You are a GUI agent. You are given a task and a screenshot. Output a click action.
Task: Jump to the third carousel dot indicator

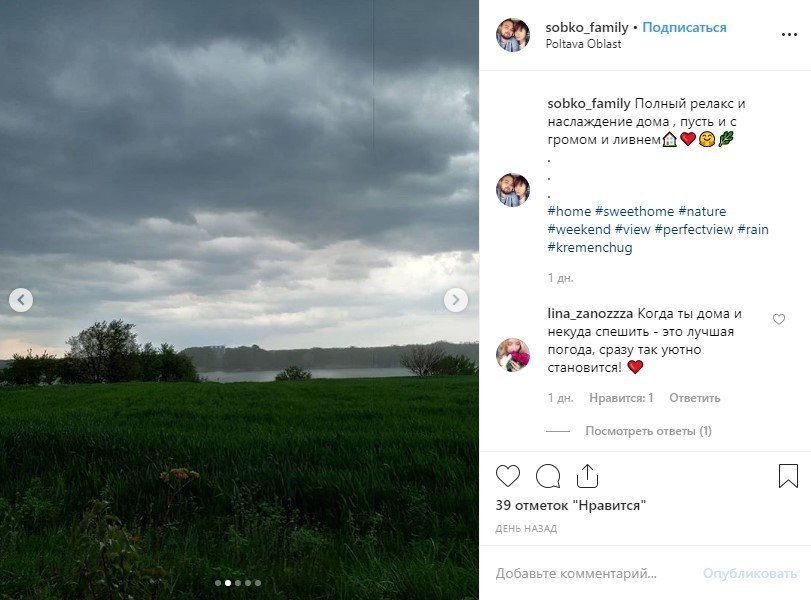[x=238, y=583]
